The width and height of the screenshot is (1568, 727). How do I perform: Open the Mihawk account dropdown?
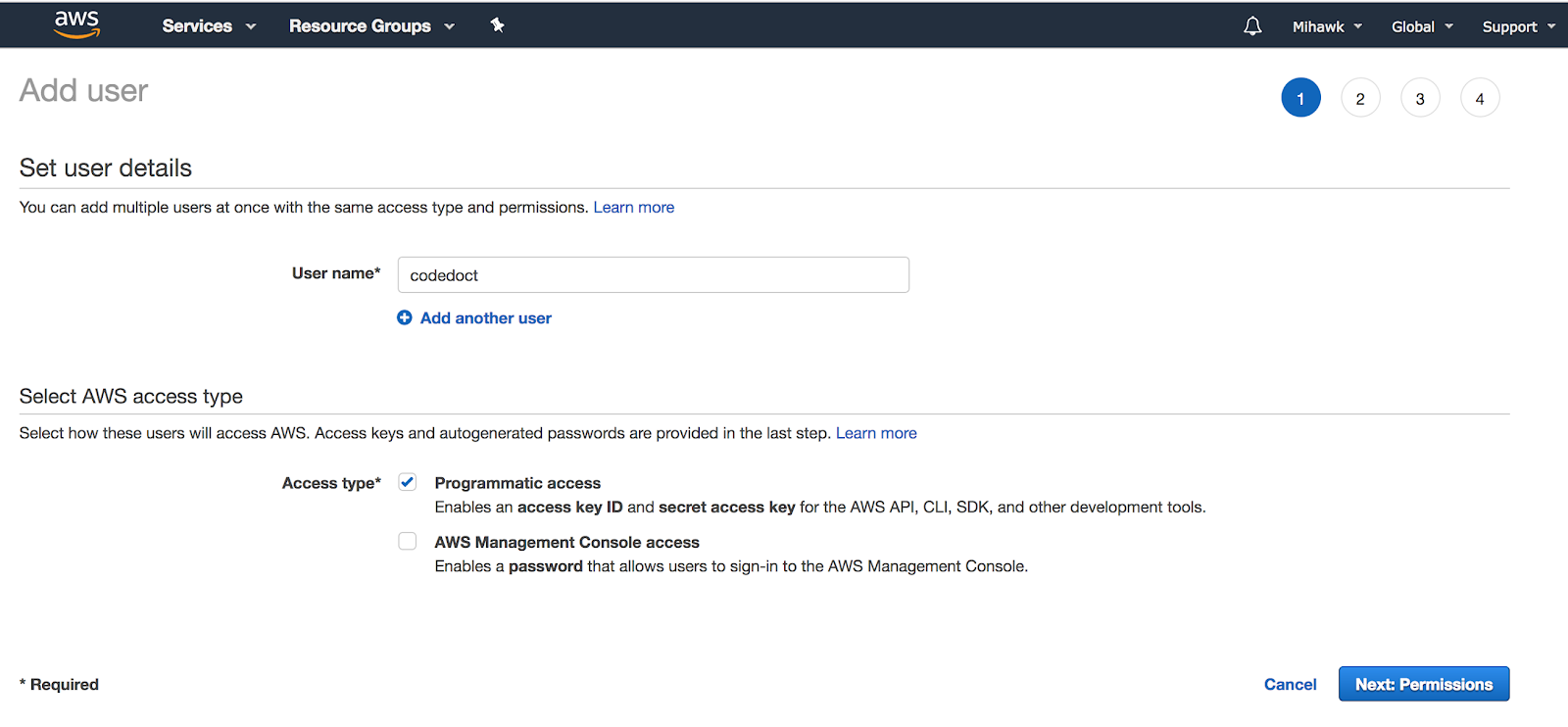click(x=1327, y=26)
